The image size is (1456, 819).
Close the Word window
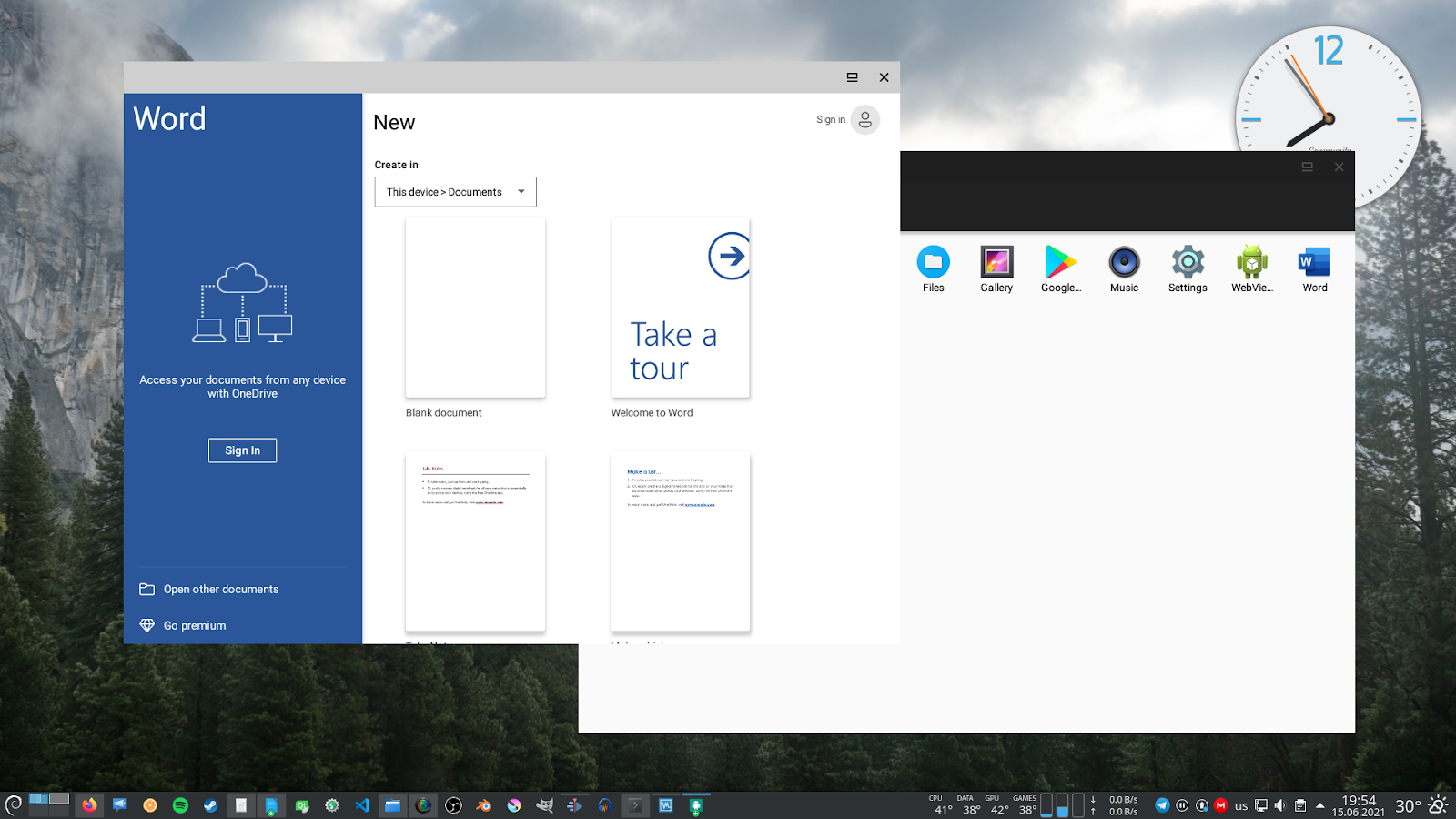tap(884, 77)
